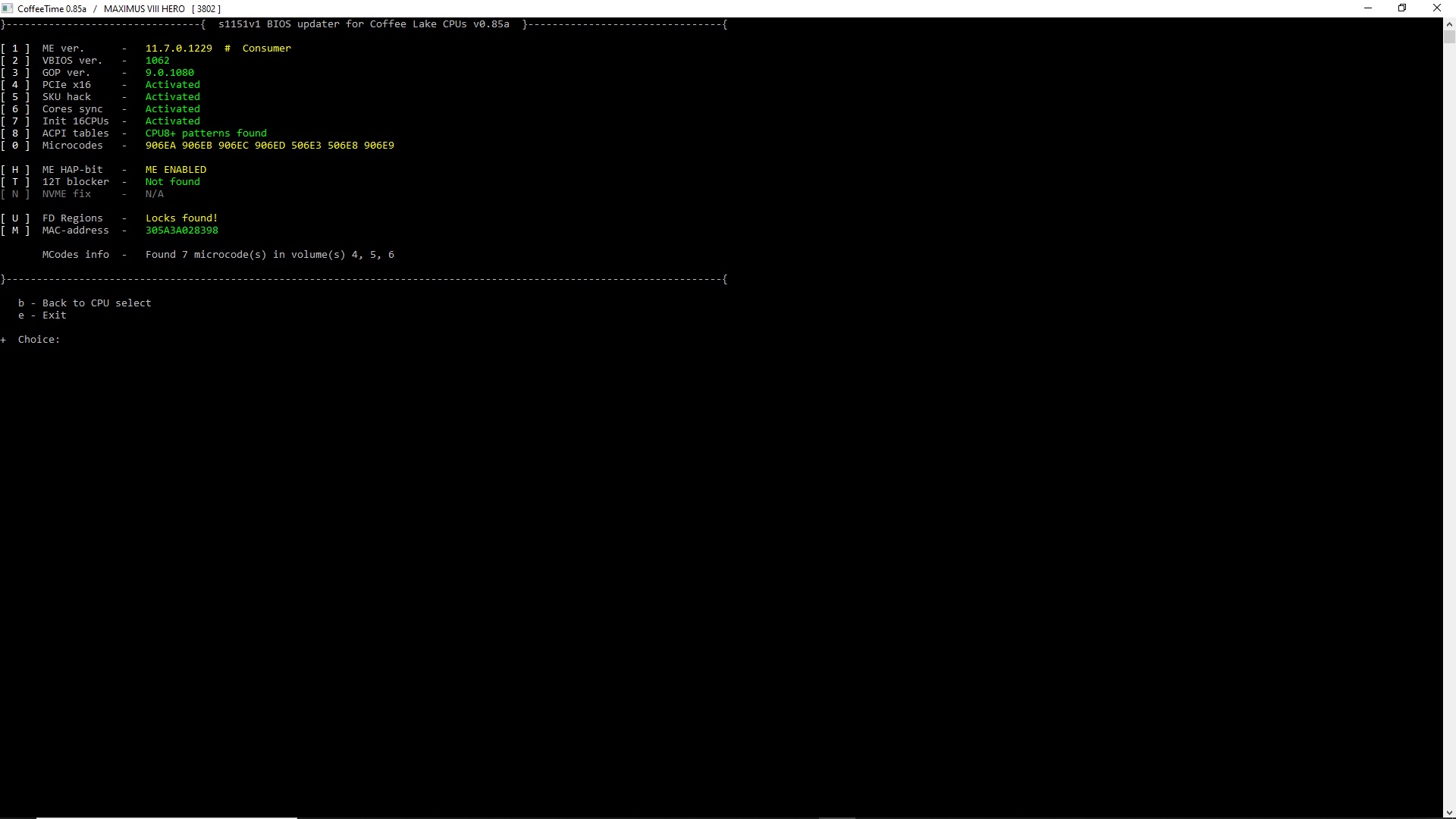Restore down the console window
The image size is (1456, 819).
1402,8
